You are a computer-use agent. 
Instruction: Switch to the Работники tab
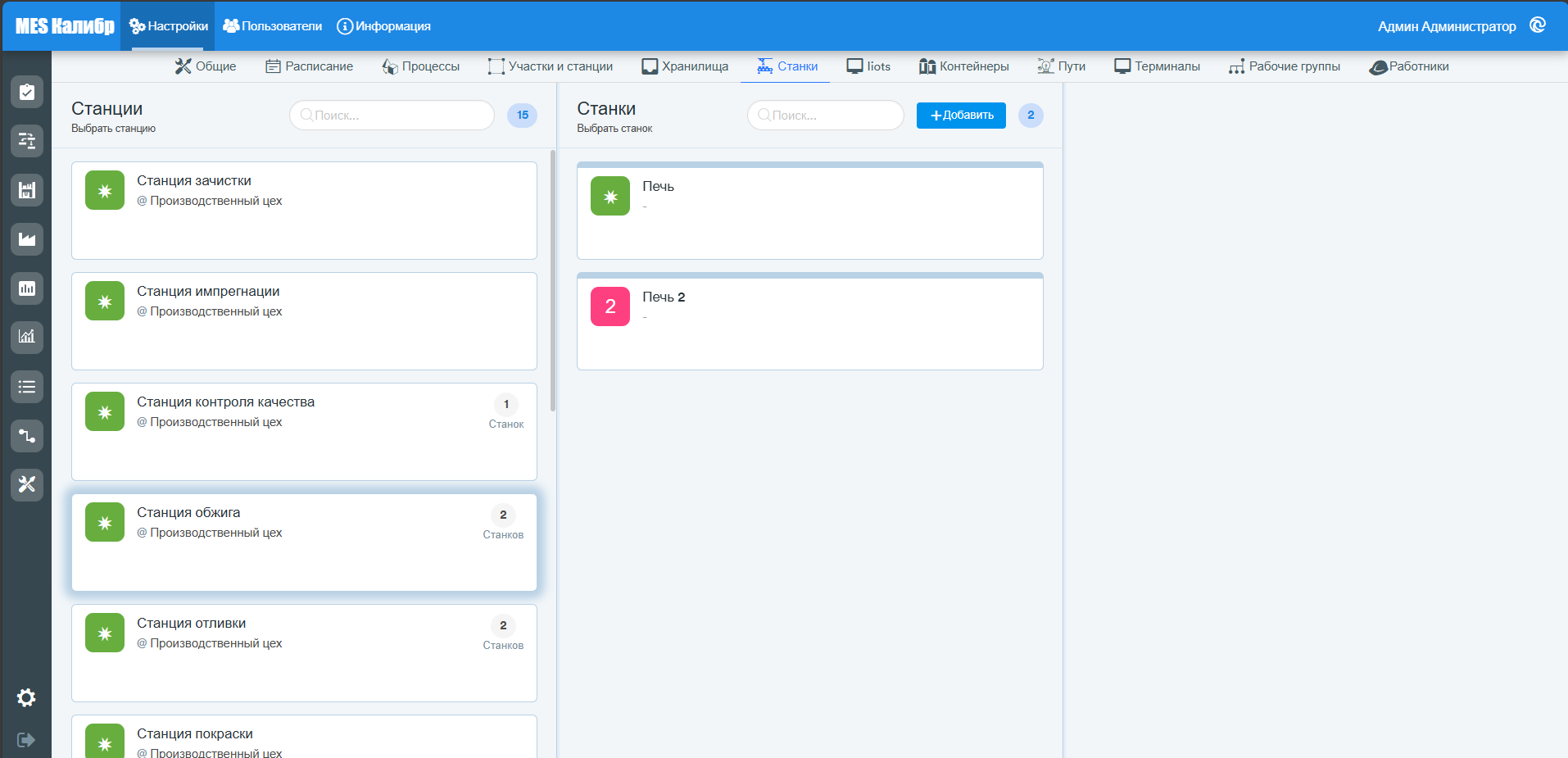coord(1408,66)
